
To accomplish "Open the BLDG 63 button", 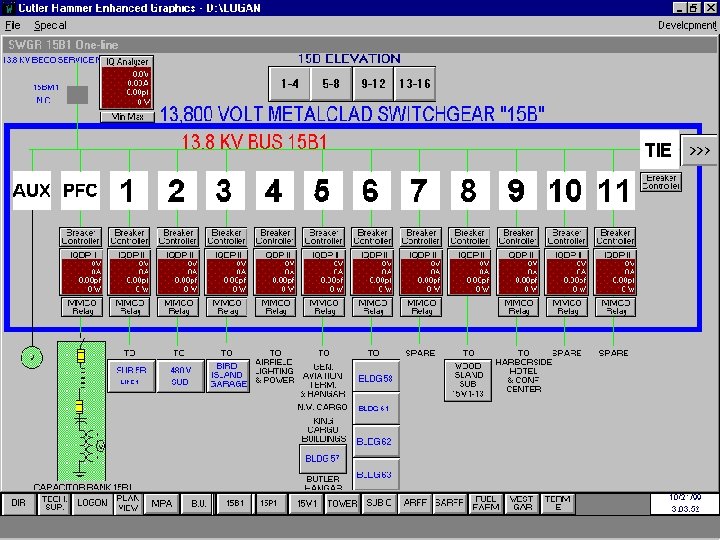I will click(376, 474).
